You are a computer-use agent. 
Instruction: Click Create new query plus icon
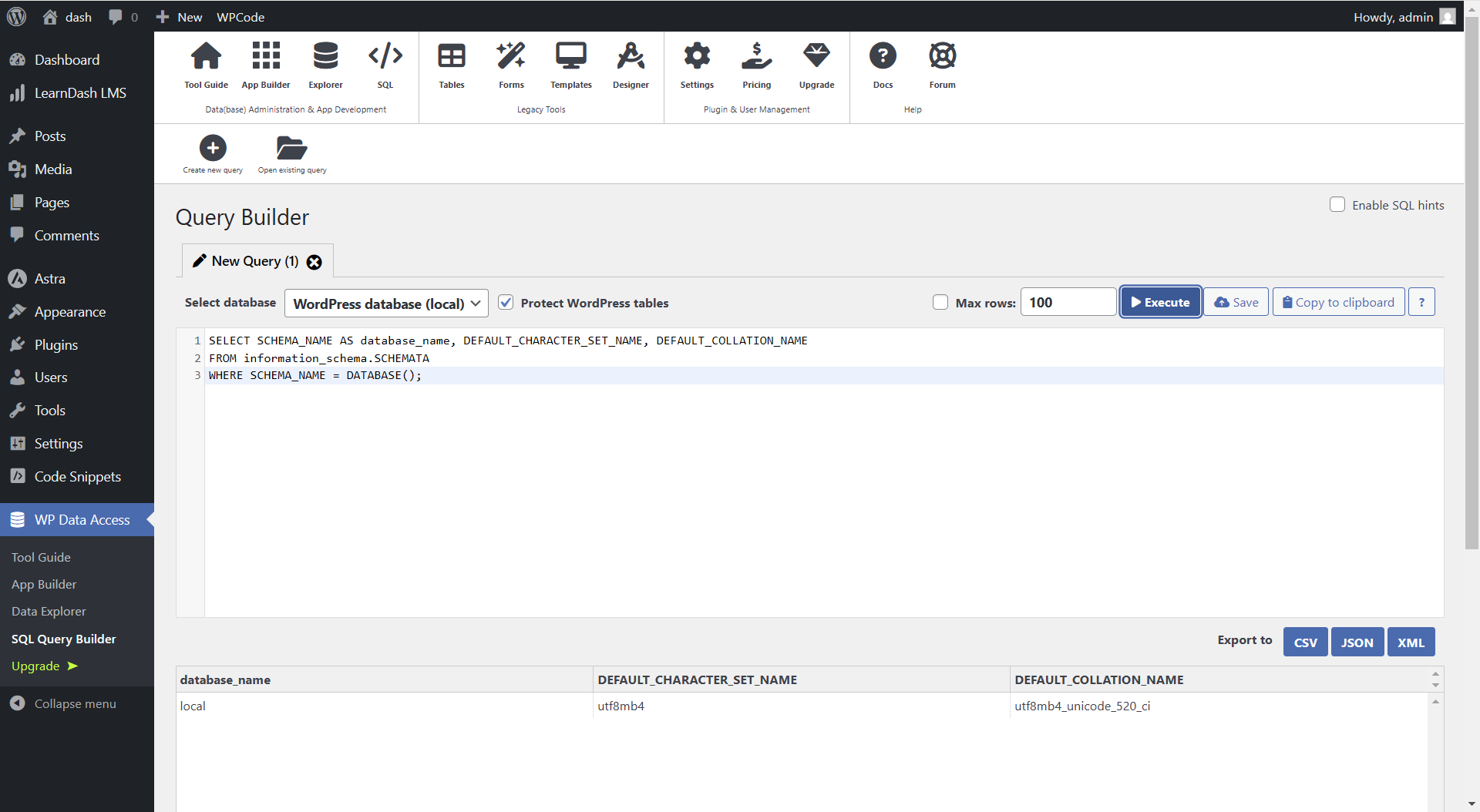click(x=213, y=147)
